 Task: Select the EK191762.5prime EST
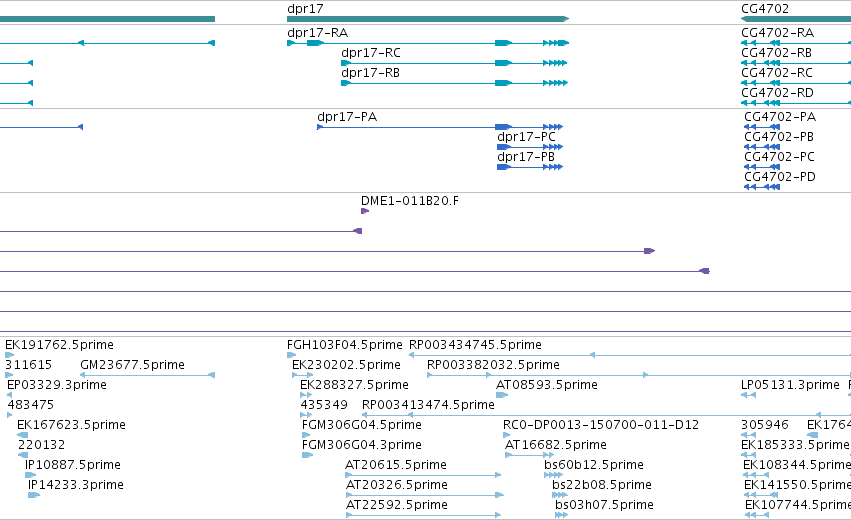click(x=59, y=345)
